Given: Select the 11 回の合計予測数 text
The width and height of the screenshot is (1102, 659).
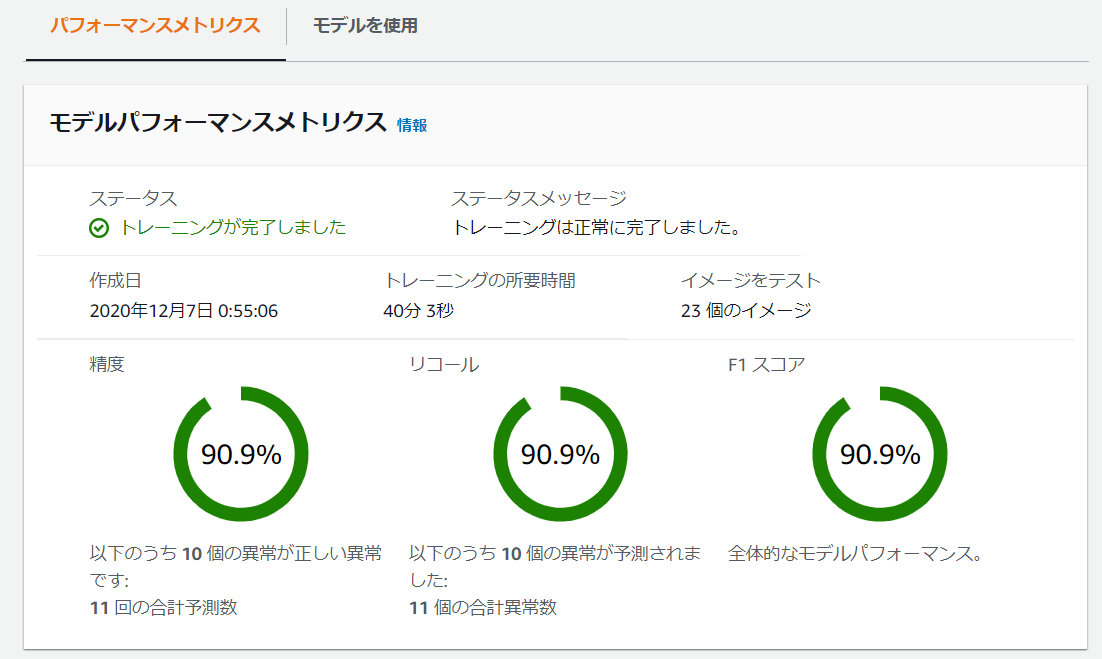Looking at the screenshot, I should click(164, 607).
